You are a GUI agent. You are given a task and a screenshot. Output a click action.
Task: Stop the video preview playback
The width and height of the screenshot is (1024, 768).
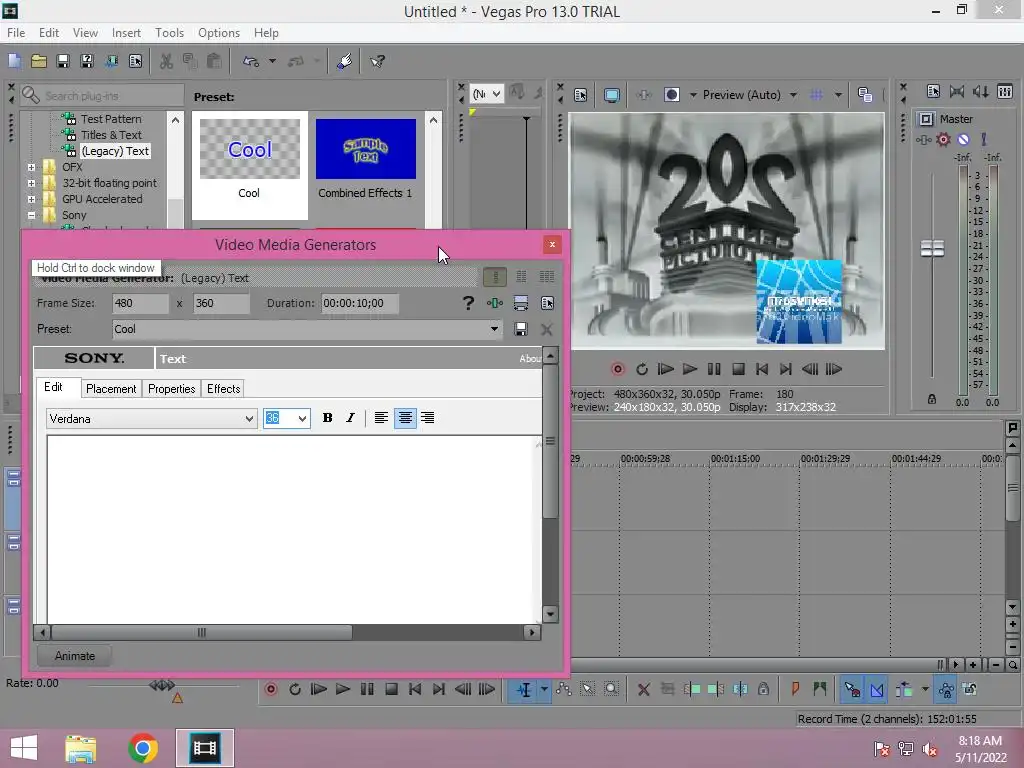[x=738, y=369]
